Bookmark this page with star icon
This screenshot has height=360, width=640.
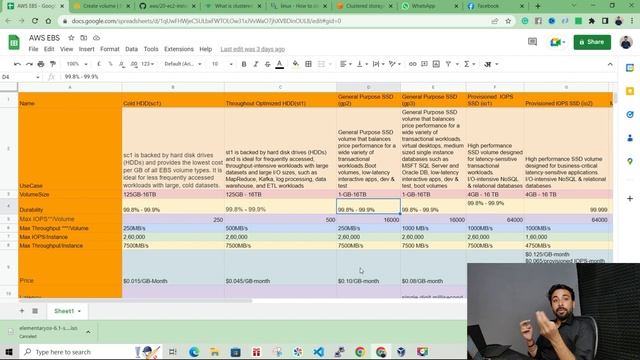(x=508, y=21)
